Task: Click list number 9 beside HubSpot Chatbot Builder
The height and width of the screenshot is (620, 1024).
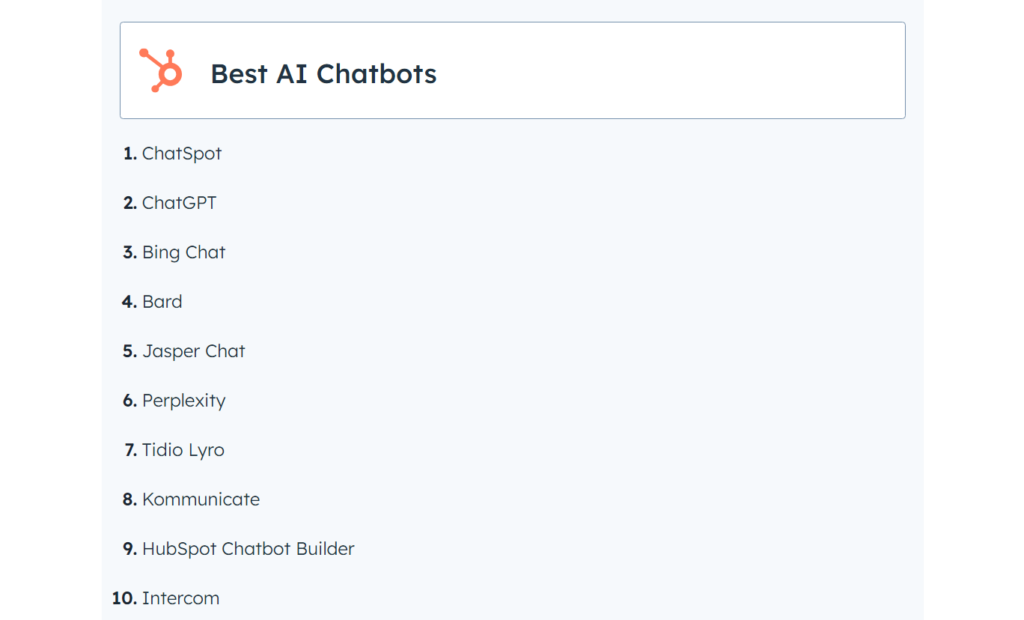Action: pos(130,549)
